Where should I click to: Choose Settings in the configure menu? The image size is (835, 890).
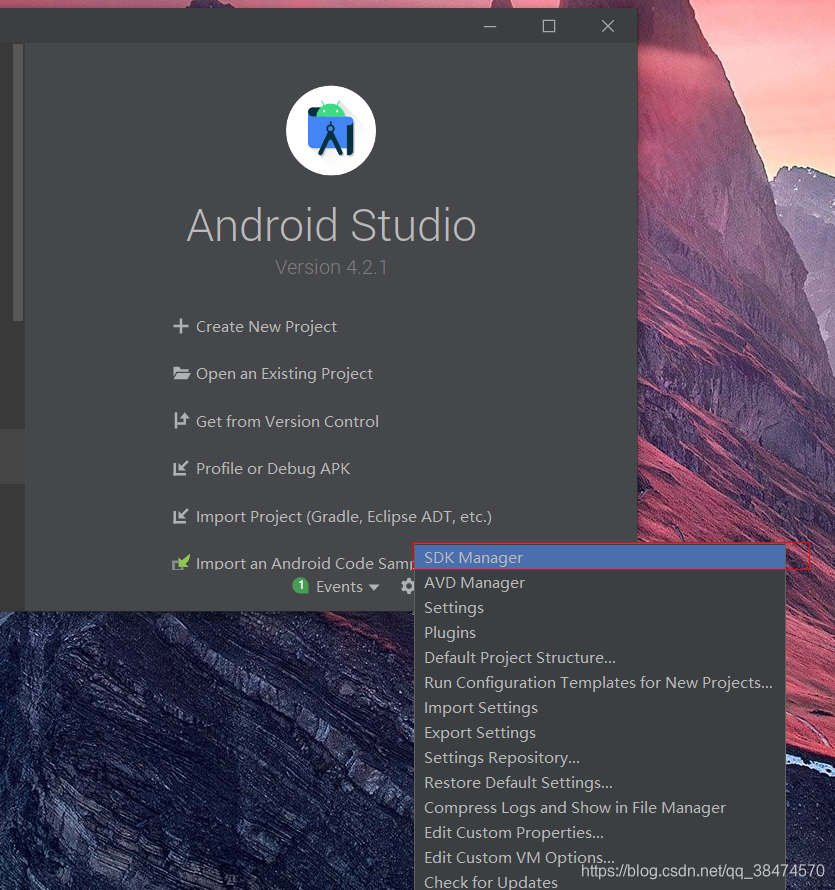600,607
